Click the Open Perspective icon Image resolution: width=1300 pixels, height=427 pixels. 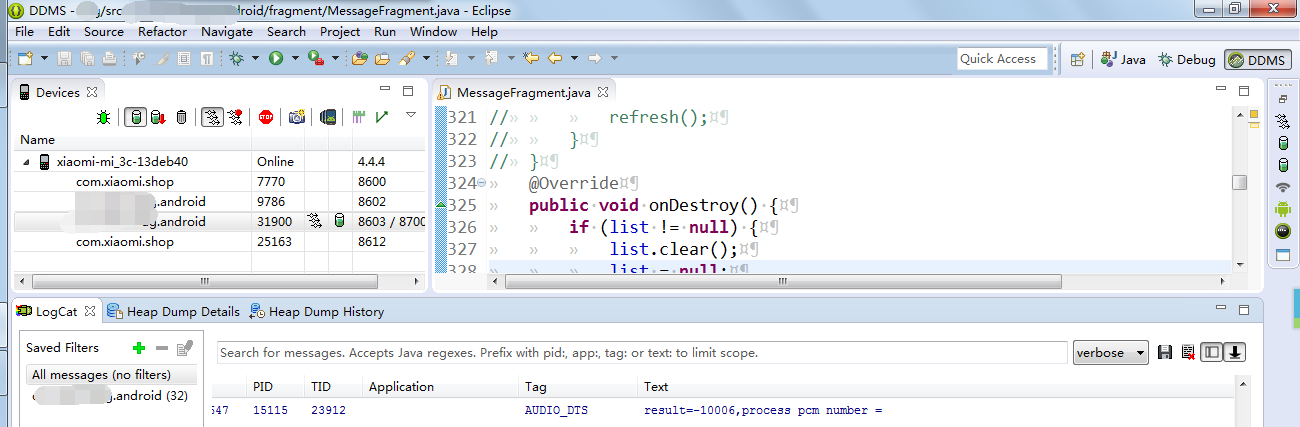[1078, 59]
